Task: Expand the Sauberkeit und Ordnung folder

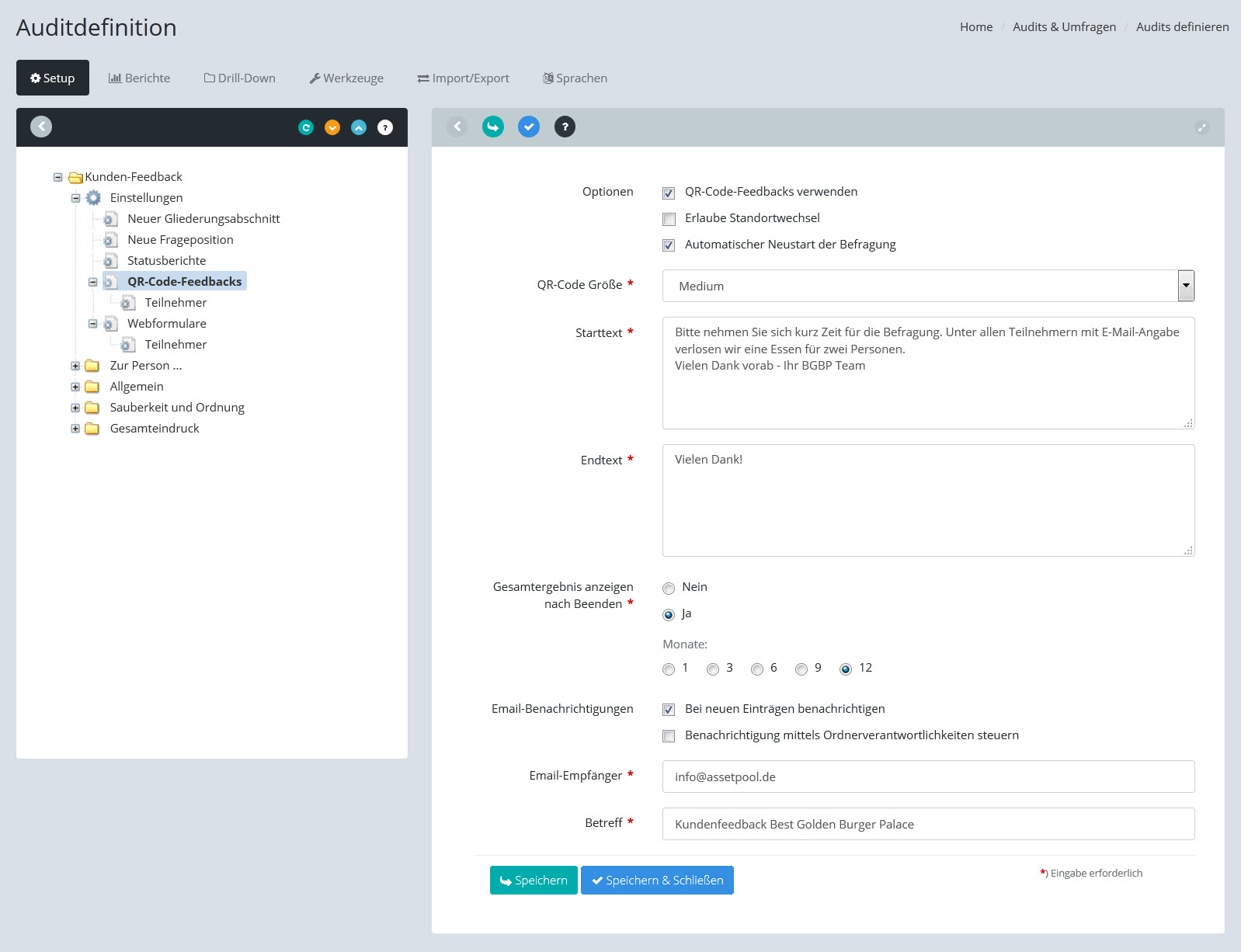Action: click(x=75, y=408)
